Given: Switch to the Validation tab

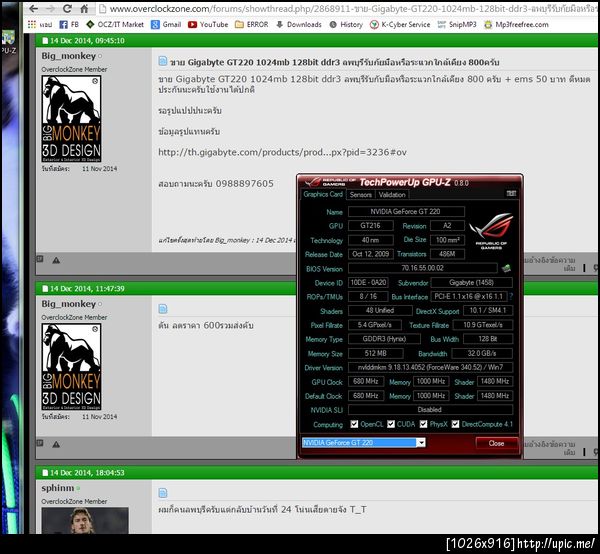Looking at the screenshot, I should pyautogui.click(x=392, y=194).
